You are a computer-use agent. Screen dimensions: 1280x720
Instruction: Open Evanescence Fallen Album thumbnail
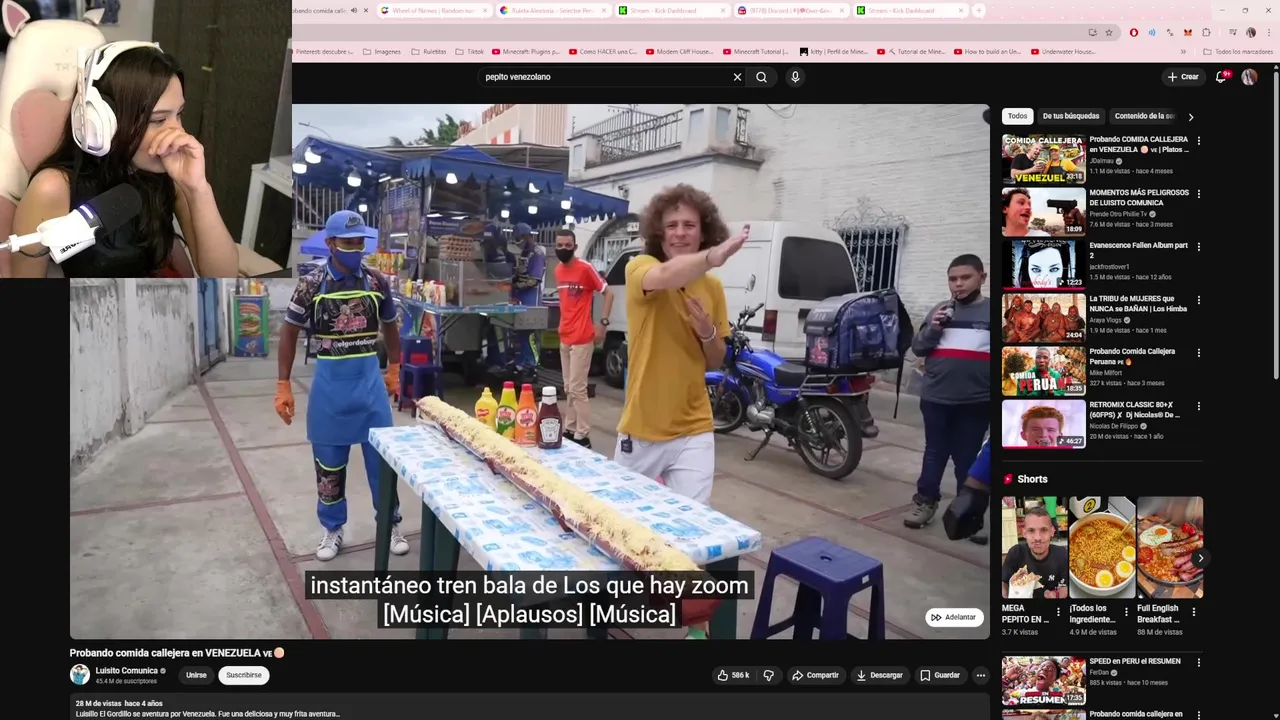[x=1044, y=264]
